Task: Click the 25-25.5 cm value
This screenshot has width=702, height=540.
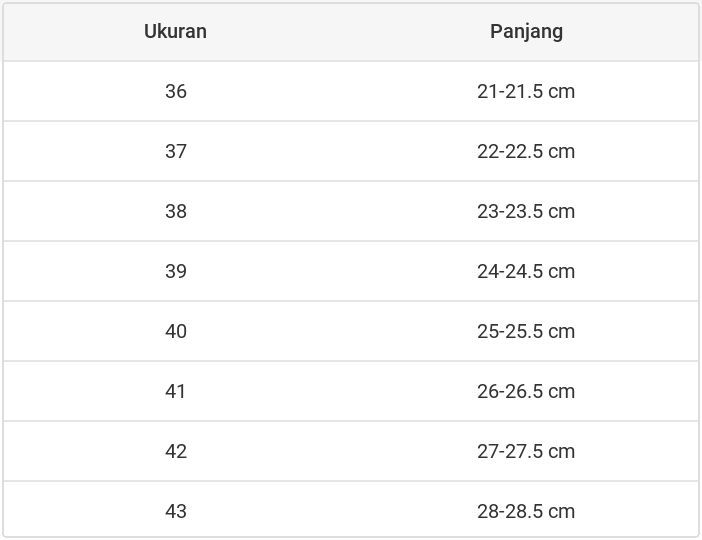Action: 526,331
